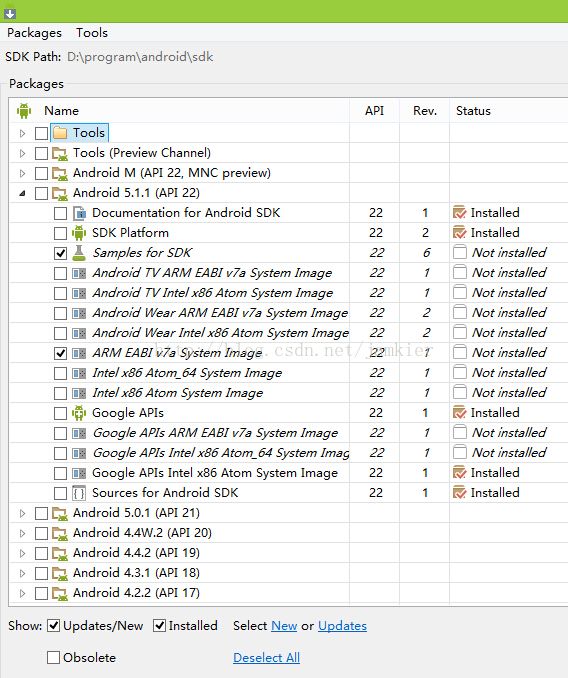Expand the Android 4.3.1 (API 18) node
The width and height of the screenshot is (568, 678).
pos(22,573)
